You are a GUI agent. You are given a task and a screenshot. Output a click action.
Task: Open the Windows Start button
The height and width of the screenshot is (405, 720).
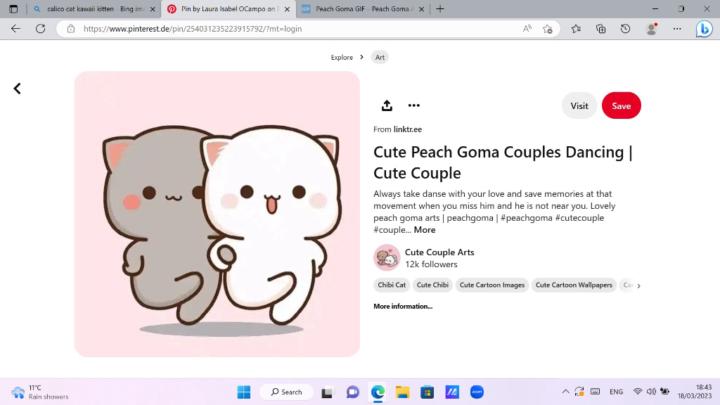[244, 392]
